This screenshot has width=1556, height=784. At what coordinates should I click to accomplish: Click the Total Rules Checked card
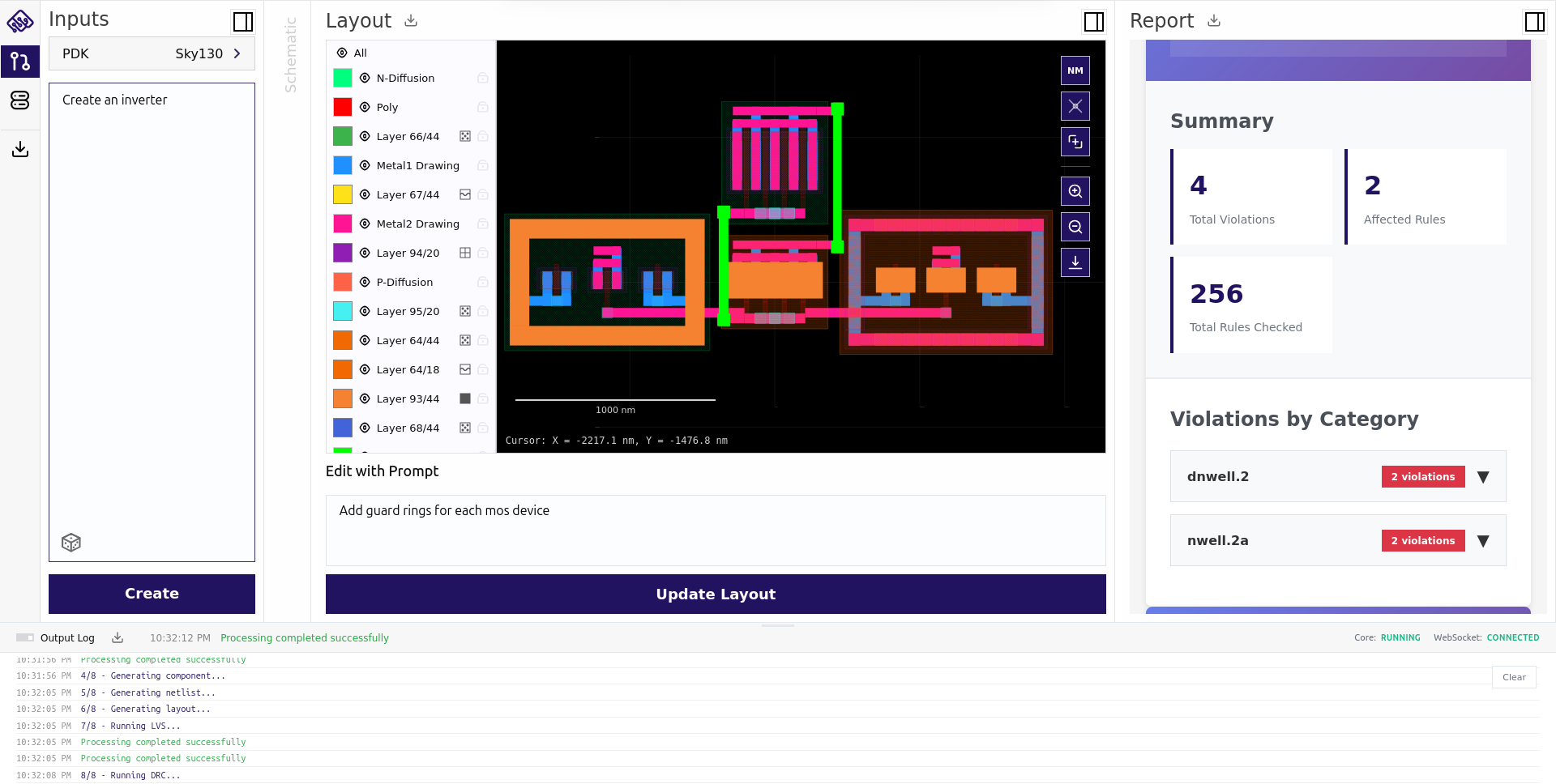pyautogui.click(x=1251, y=305)
